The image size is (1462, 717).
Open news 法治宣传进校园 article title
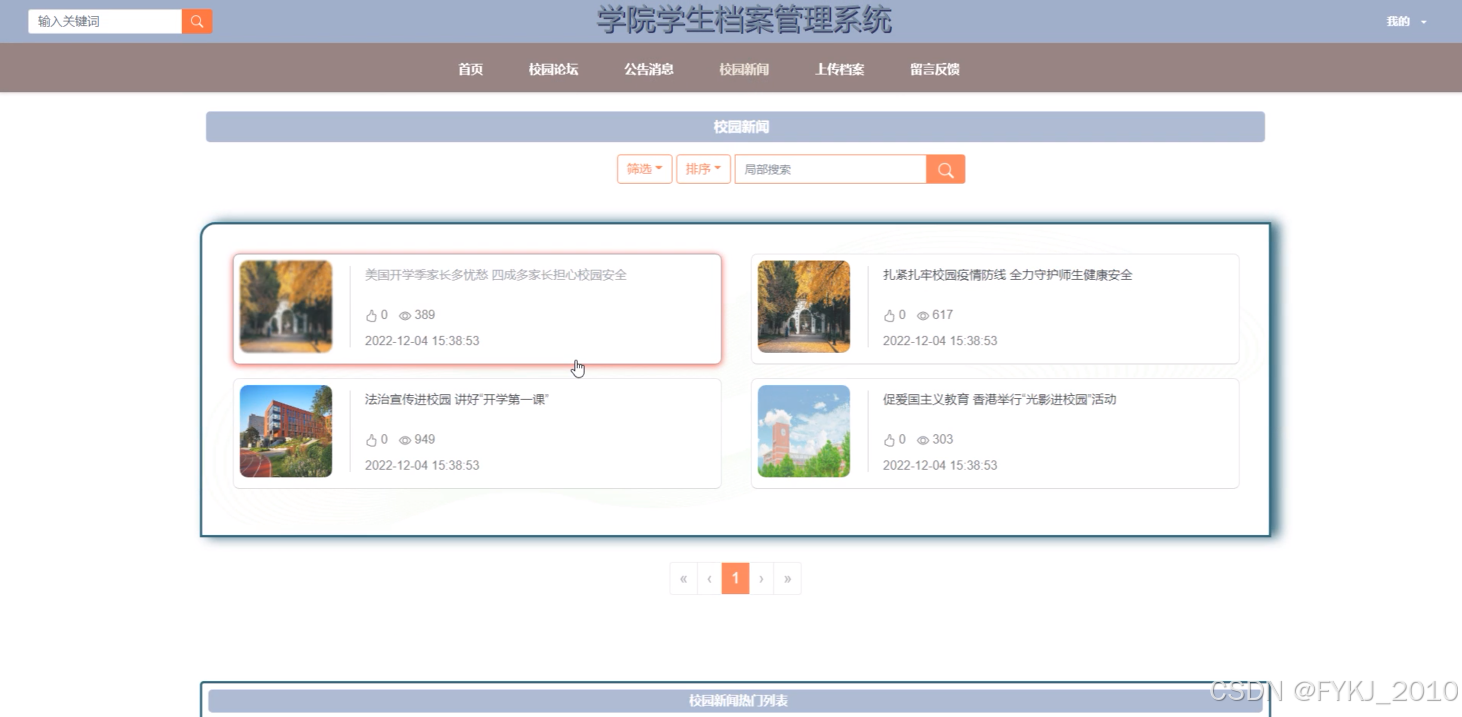(x=457, y=400)
